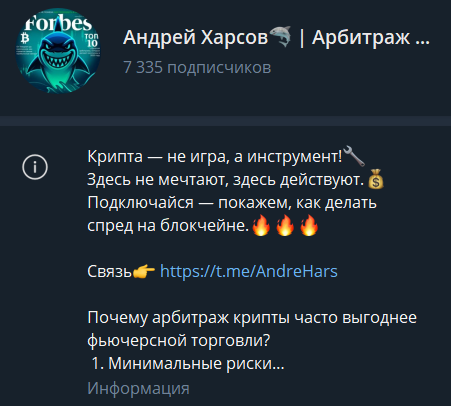Click the 7 335 подписчиков subscriber count
Screen dimensions: 451x406
point(197,67)
